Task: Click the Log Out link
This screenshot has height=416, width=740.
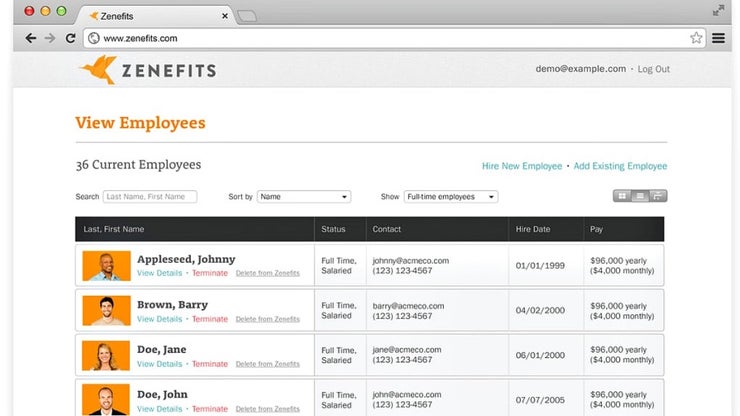Action: [654, 69]
